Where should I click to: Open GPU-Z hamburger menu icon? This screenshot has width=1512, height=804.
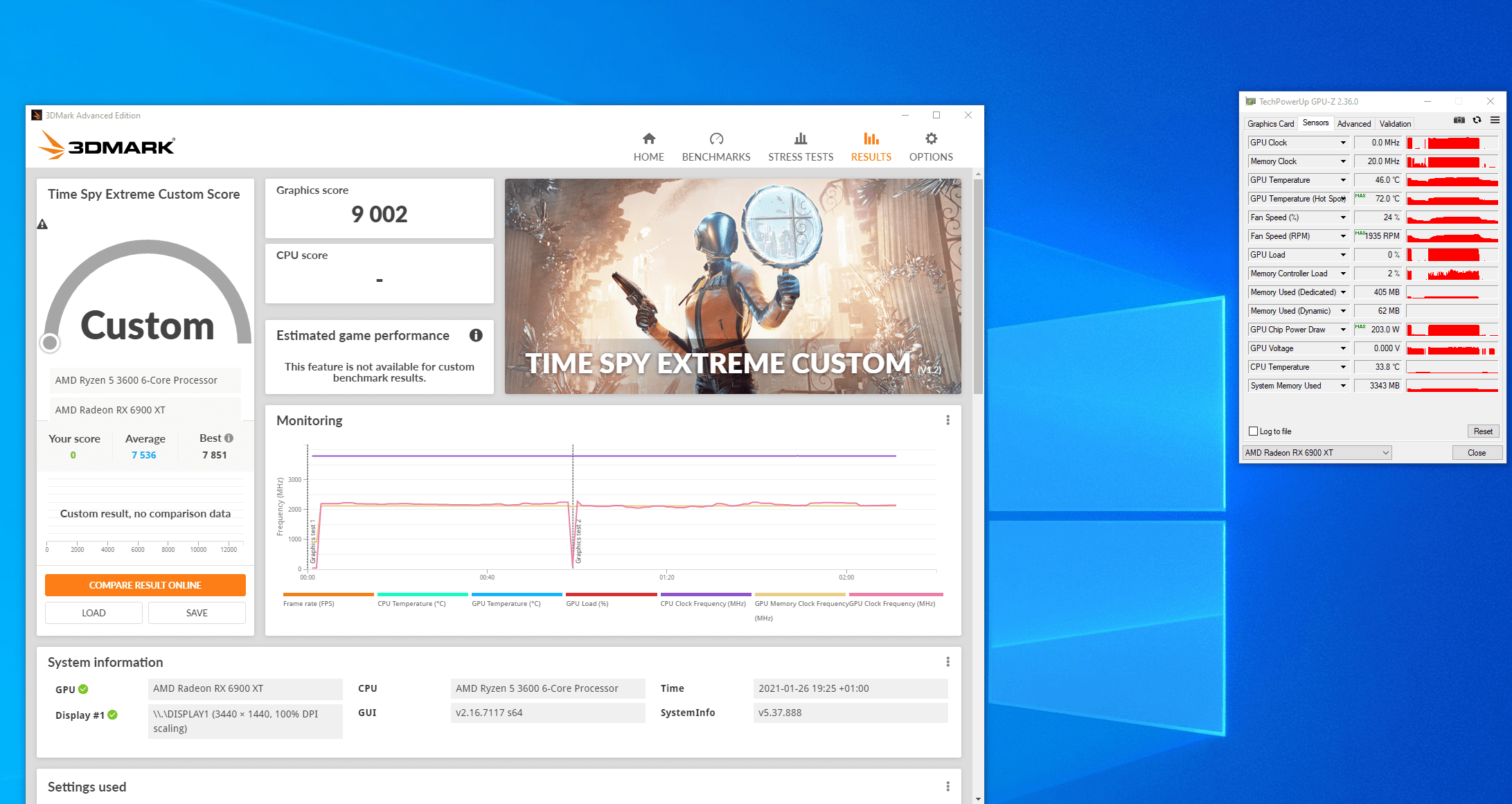(1495, 120)
